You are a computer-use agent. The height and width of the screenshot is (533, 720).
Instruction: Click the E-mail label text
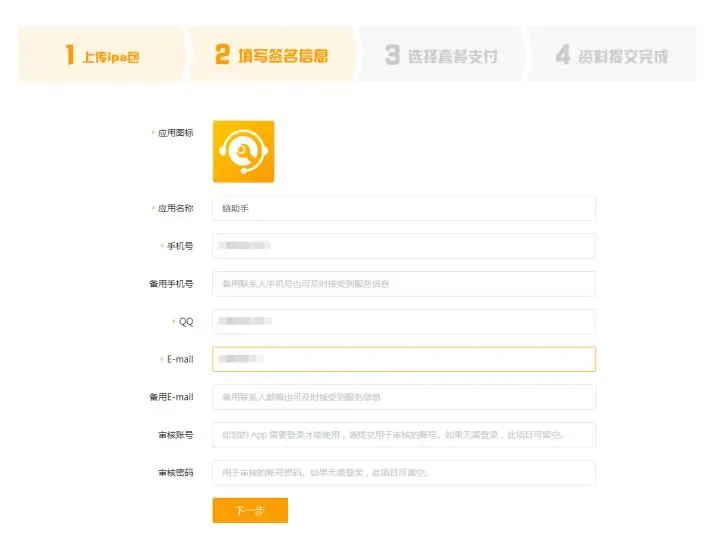[x=180, y=359]
